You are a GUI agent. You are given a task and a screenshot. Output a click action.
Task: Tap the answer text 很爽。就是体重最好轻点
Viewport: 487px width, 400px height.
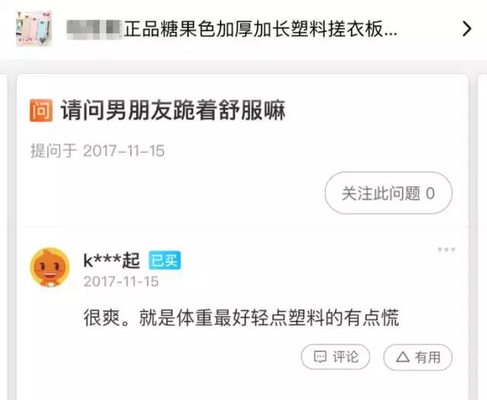point(185,318)
